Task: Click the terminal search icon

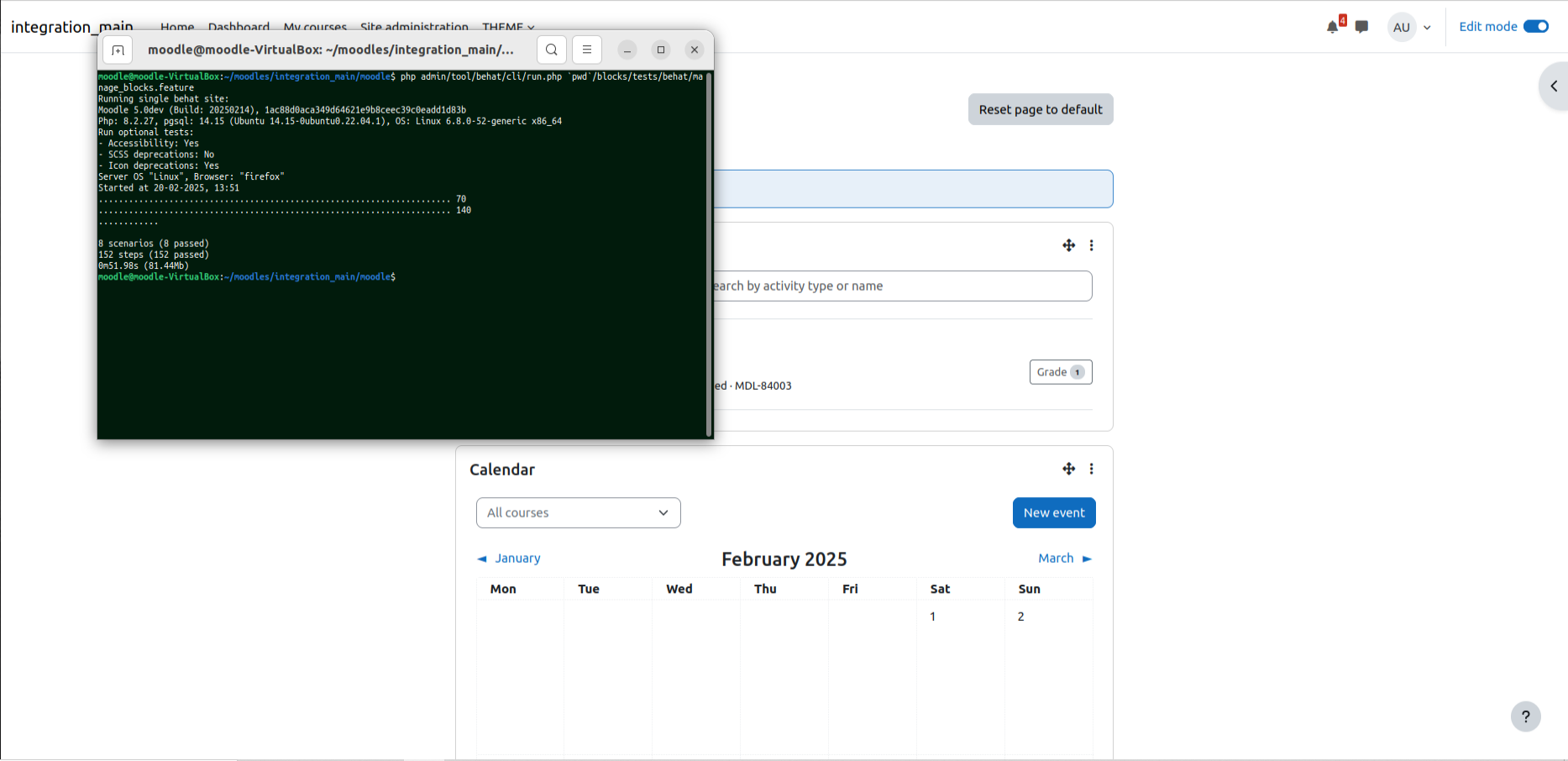Action: pos(552,50)
